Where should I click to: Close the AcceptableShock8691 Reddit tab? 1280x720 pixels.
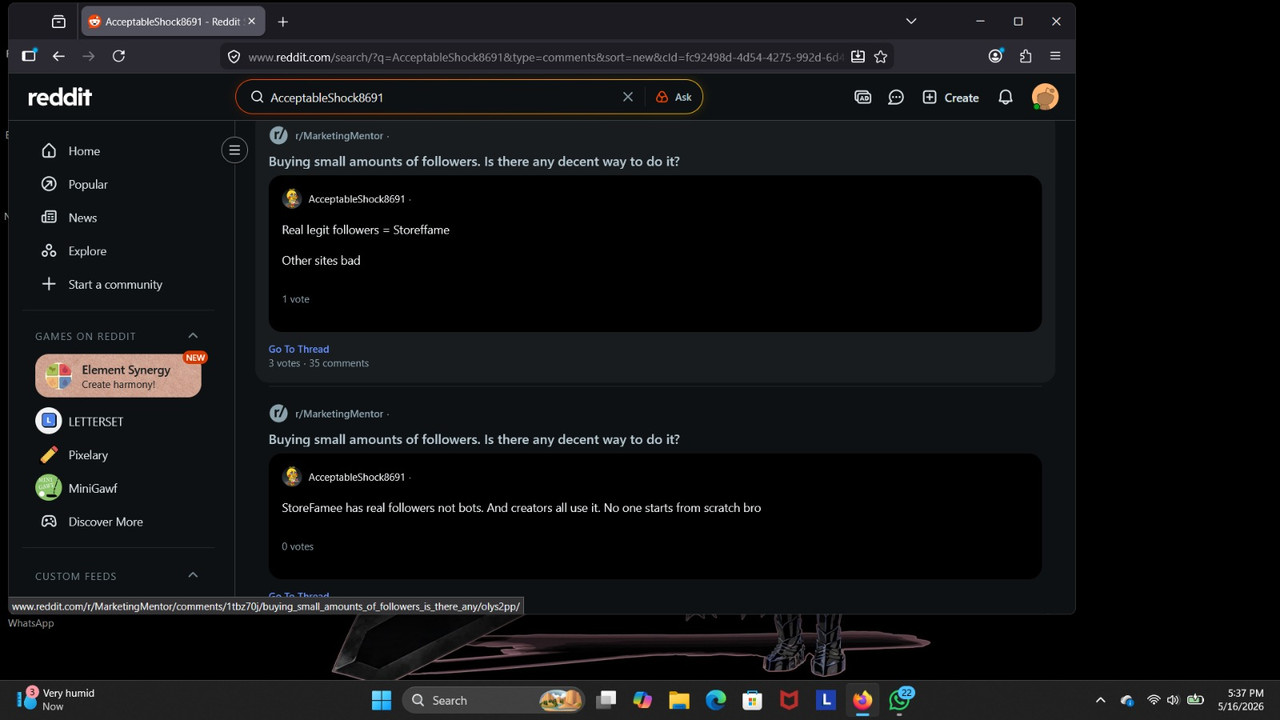coord(252,21)
